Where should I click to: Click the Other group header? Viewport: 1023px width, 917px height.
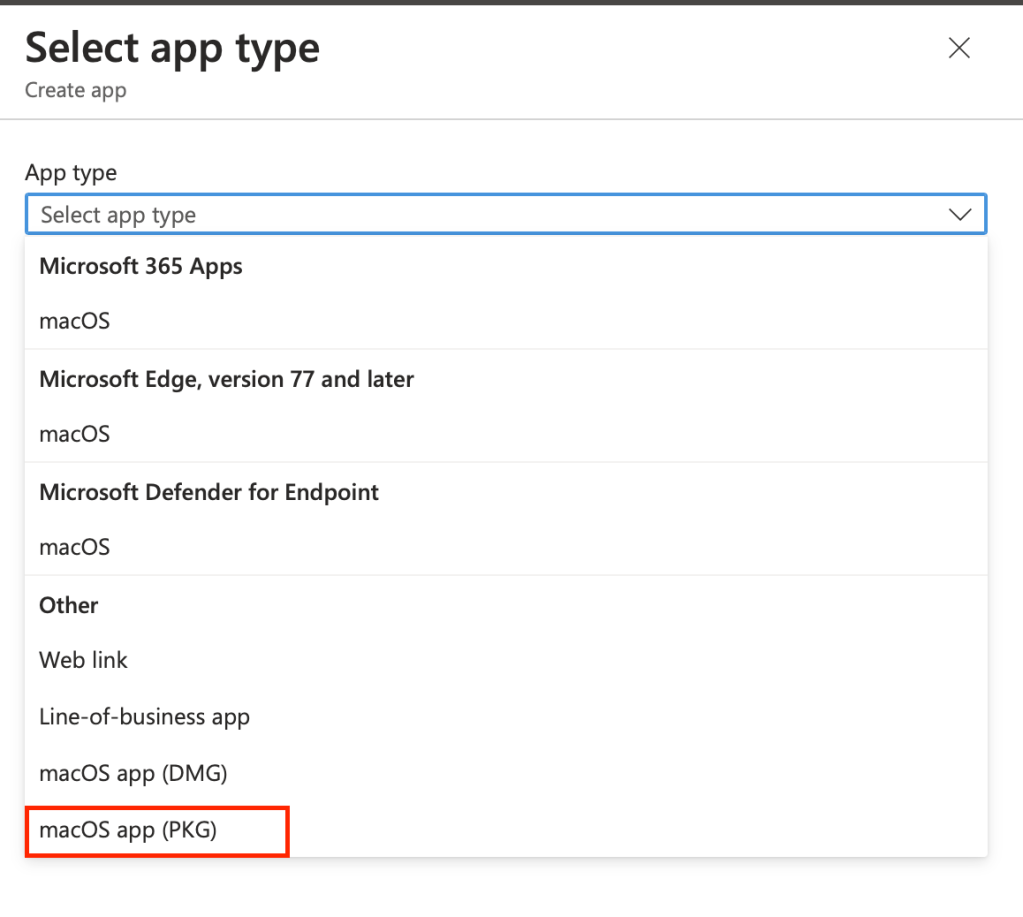(69, 606)
